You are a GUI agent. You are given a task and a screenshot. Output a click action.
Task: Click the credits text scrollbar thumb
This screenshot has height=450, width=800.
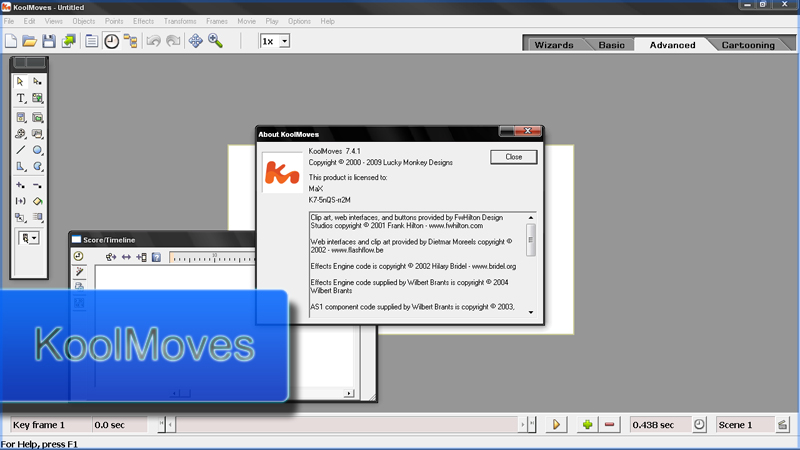tap(531, 240)
